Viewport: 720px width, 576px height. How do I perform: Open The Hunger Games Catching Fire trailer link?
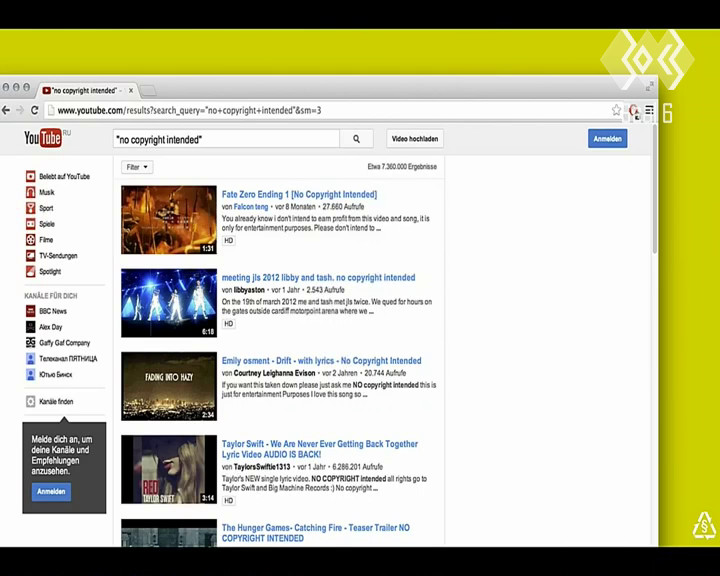pos(315,533)
